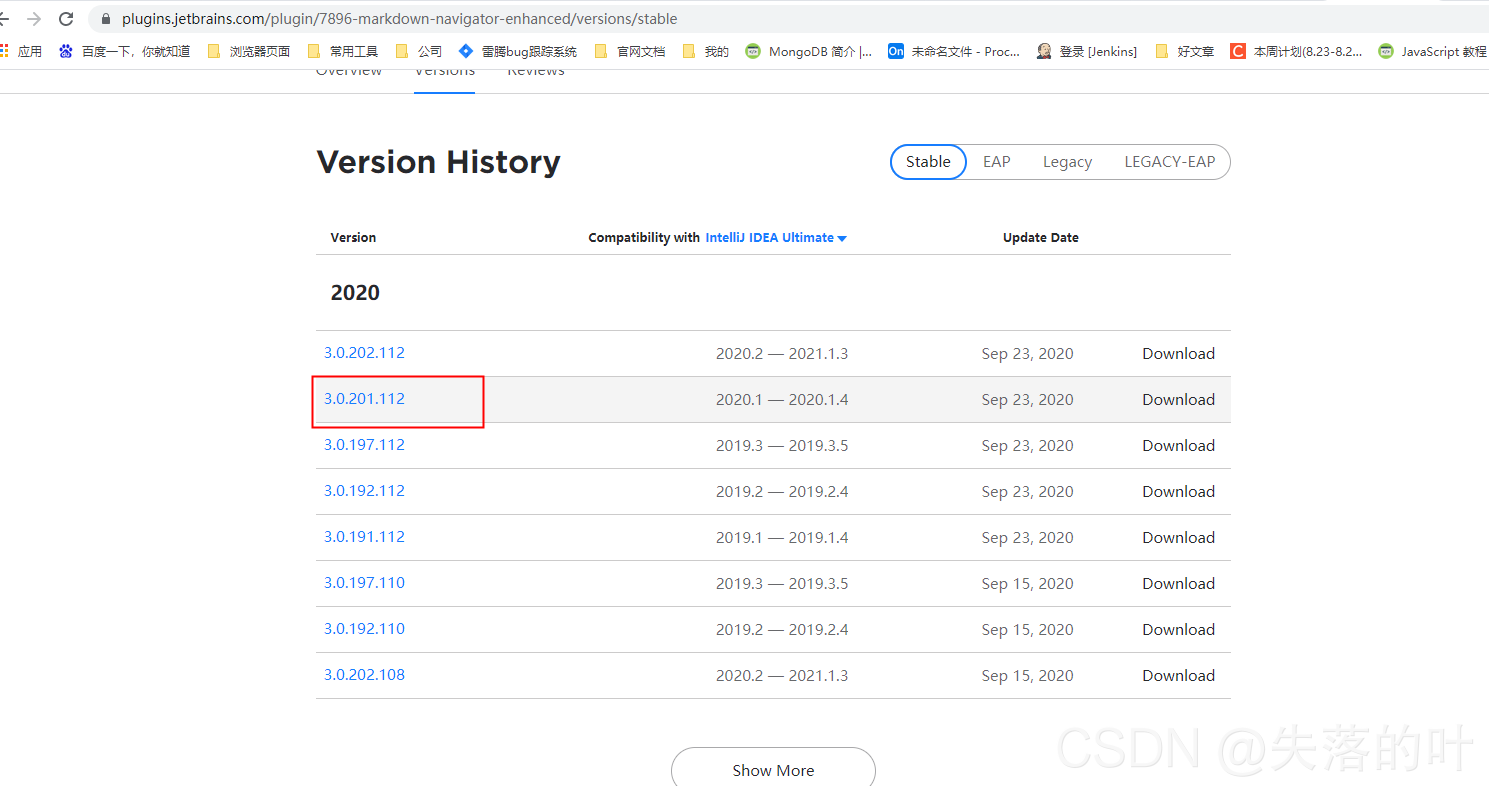Open the JavaScript 教程 bookmark

1432,51
